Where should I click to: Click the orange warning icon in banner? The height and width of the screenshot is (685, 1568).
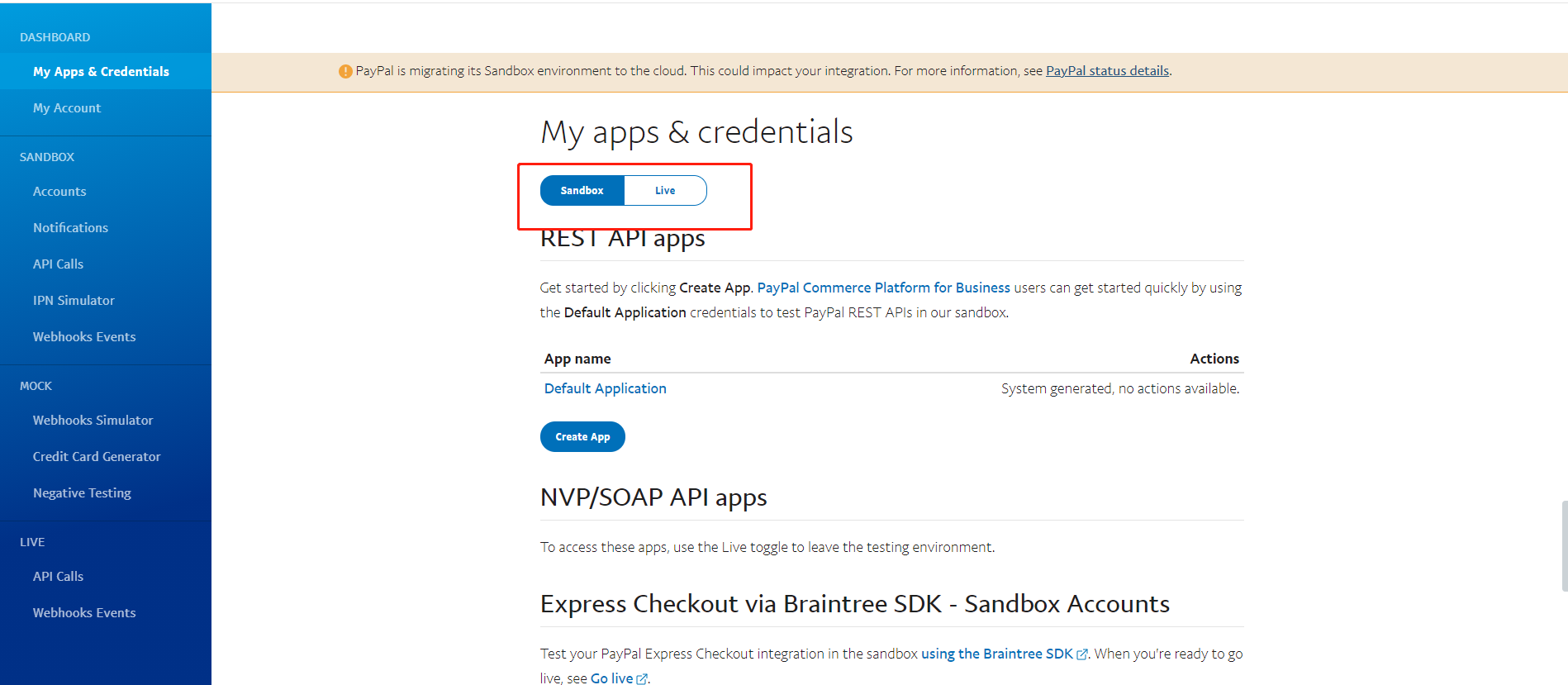coord(345,71)
